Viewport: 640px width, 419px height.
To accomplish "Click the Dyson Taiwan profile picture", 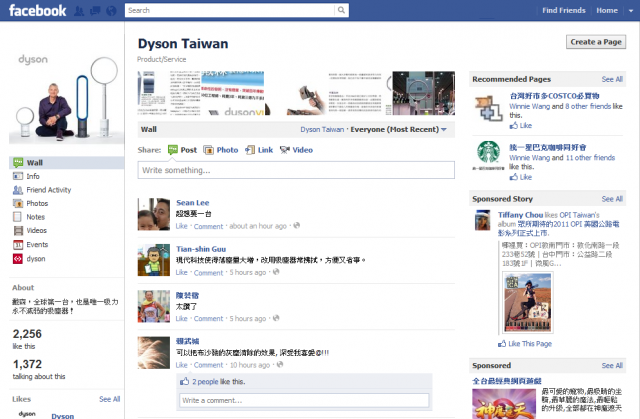I will 67,97.
